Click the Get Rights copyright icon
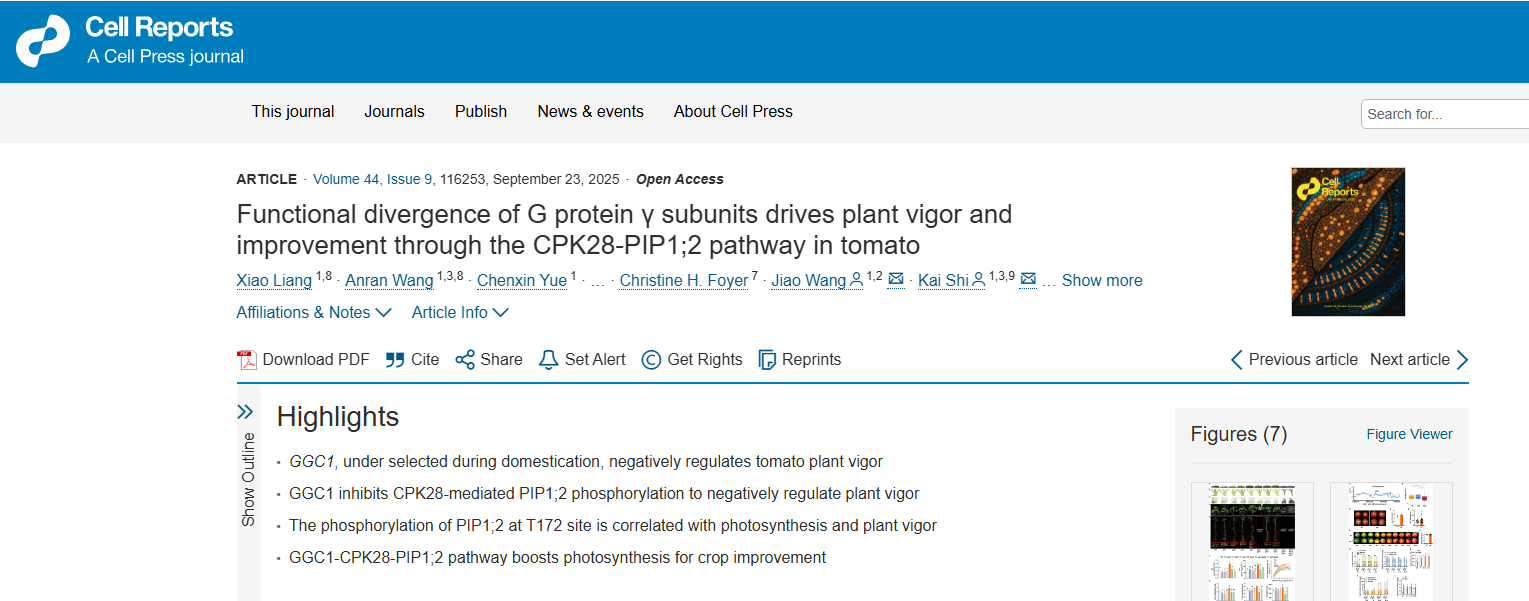The height and width of the screenshot is (601, 1529). point(651,360)
